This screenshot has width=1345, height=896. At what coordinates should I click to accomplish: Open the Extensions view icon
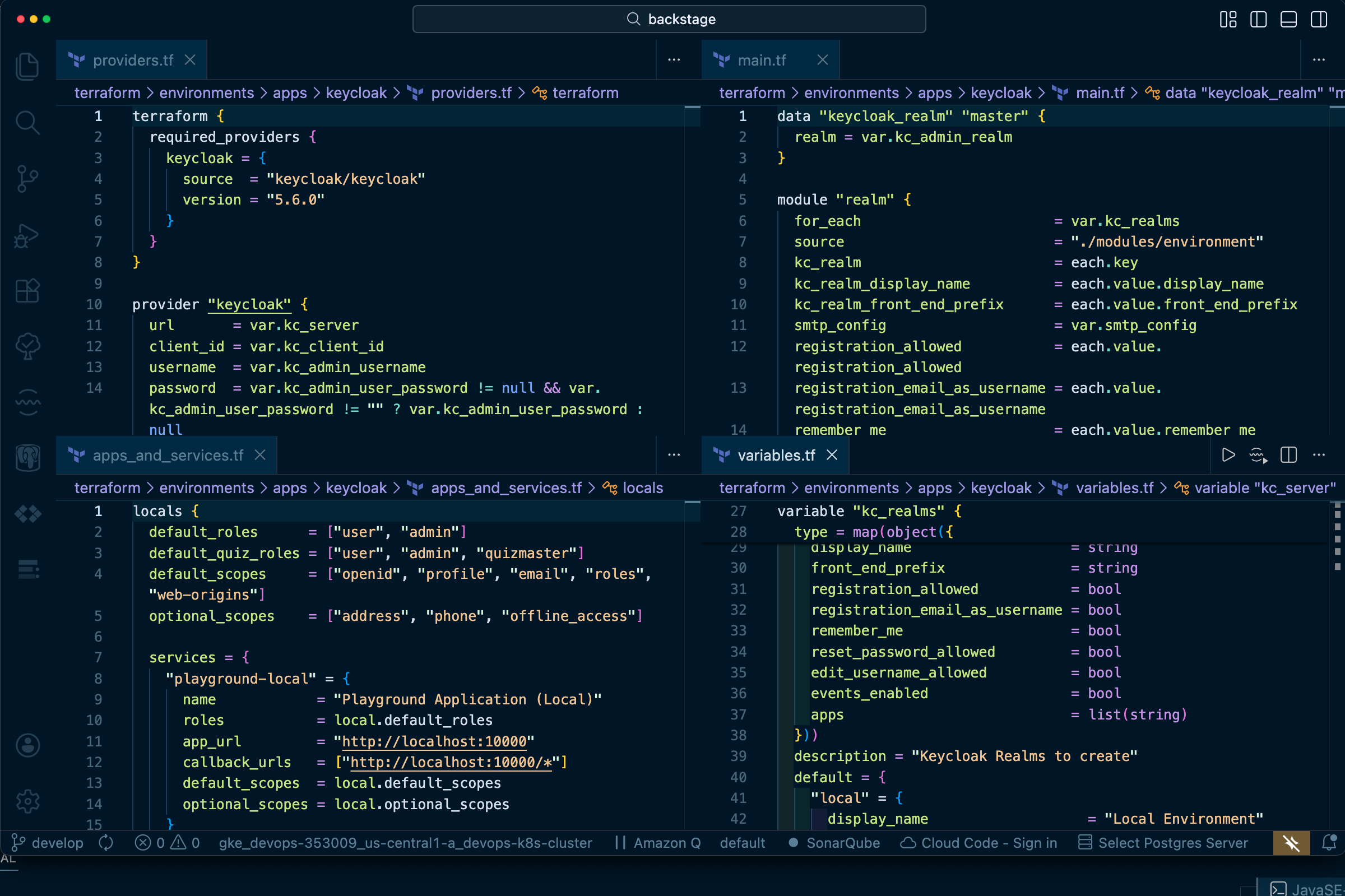click(x=27, y=291)
